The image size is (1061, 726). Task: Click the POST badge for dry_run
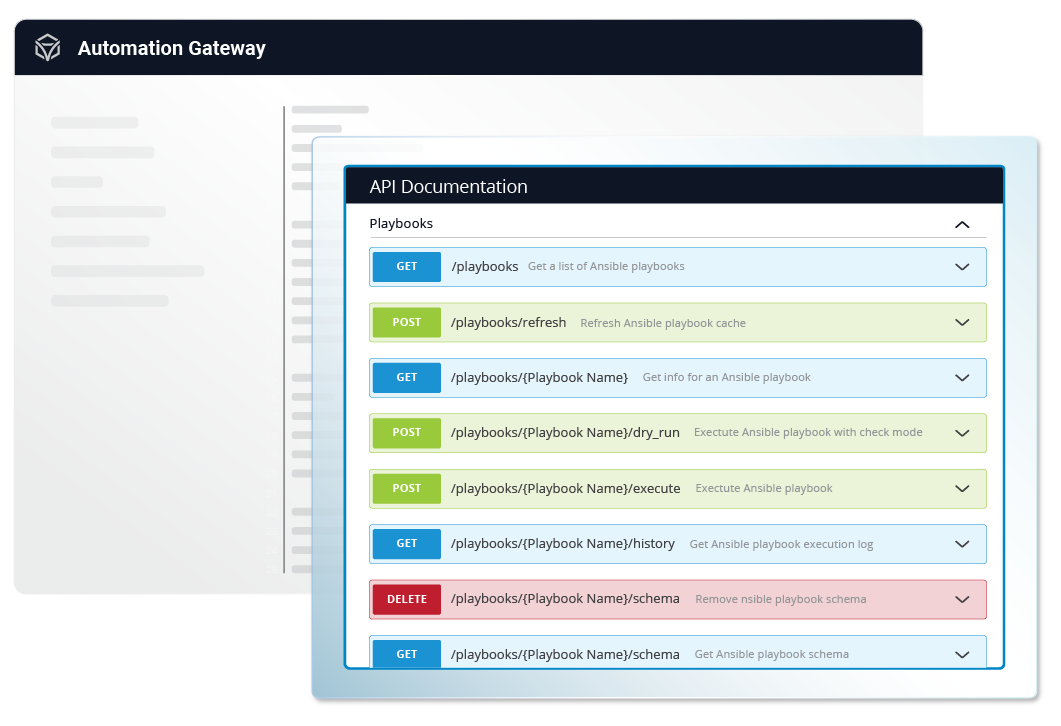click(x=406, y=433)
